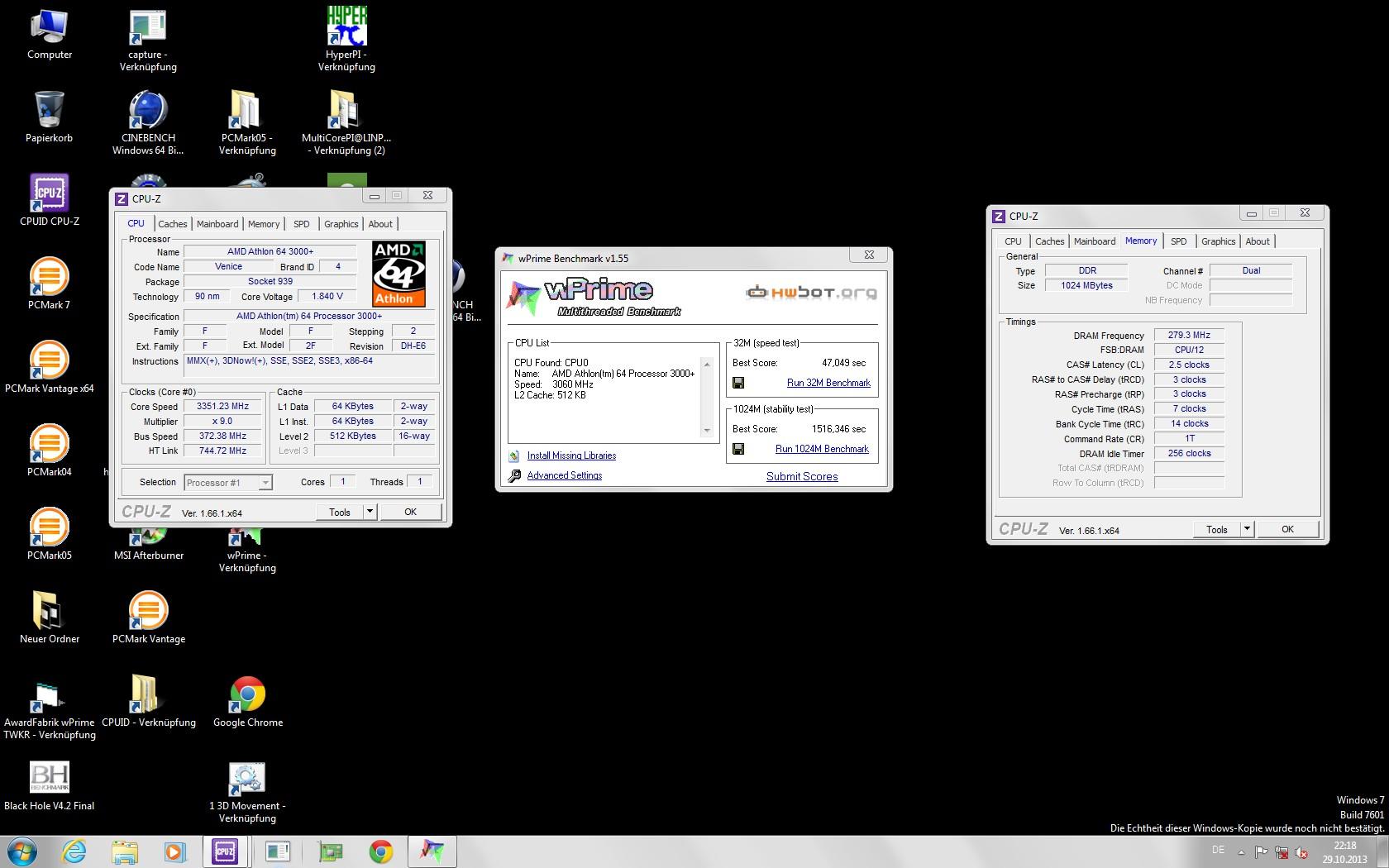Open wPrime - Verknüpfung desktop shortcut
Viewport: 1389px width, 868px height.
(247, 552)
